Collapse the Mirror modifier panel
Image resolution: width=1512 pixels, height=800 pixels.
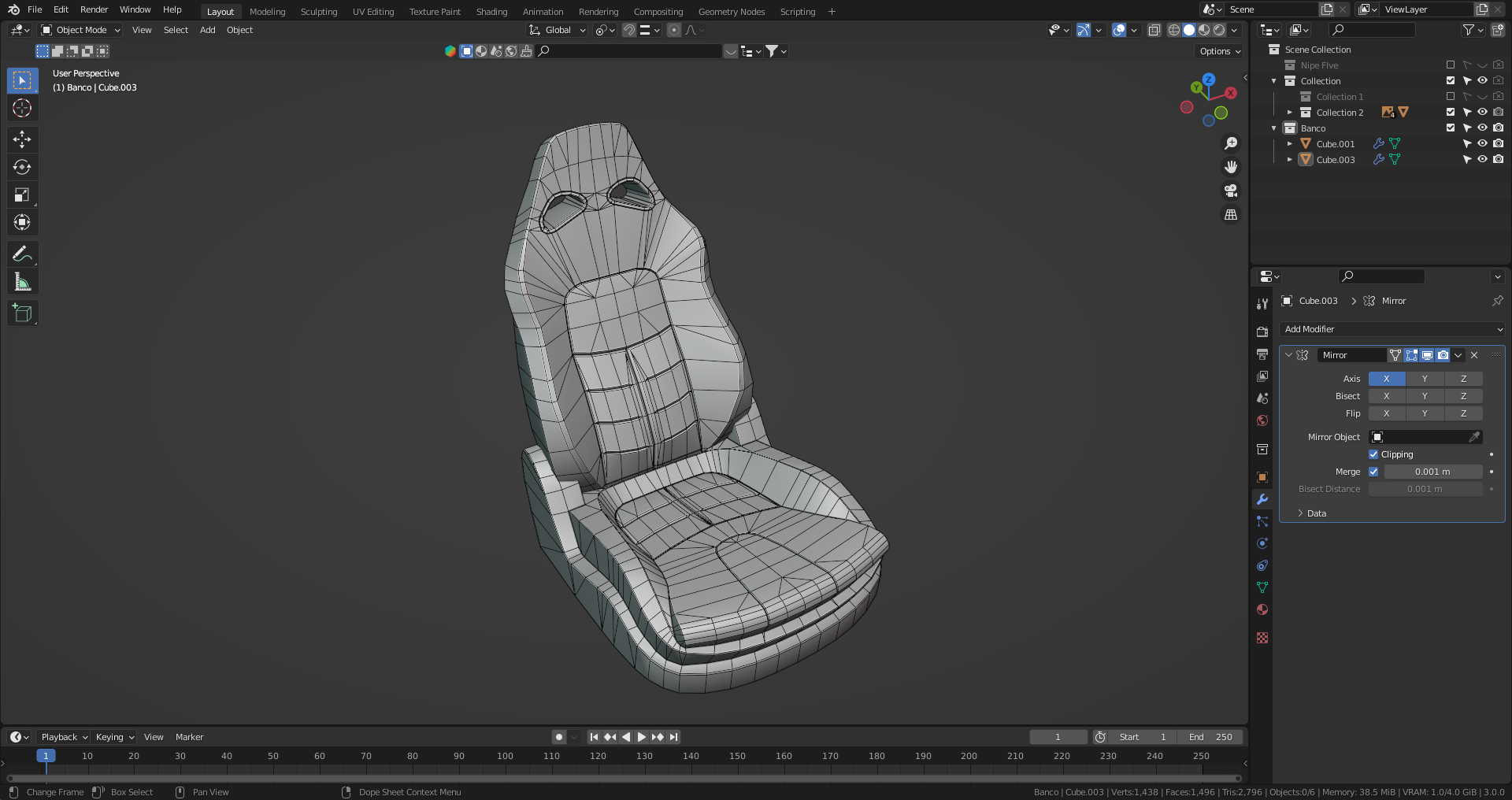pyautogui.click(x=1289, y=355)
